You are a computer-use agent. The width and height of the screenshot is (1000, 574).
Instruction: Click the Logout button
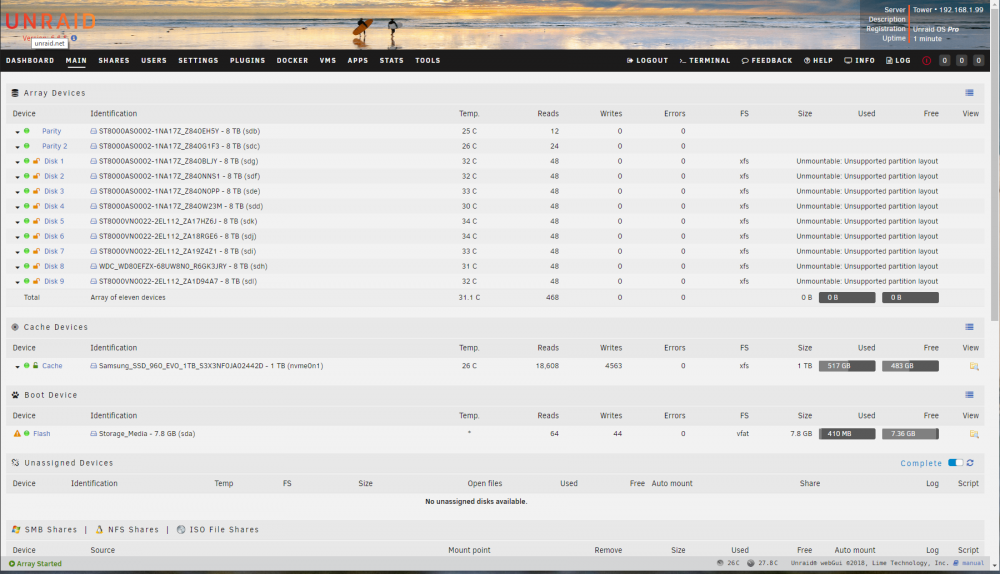coord(647,61)
